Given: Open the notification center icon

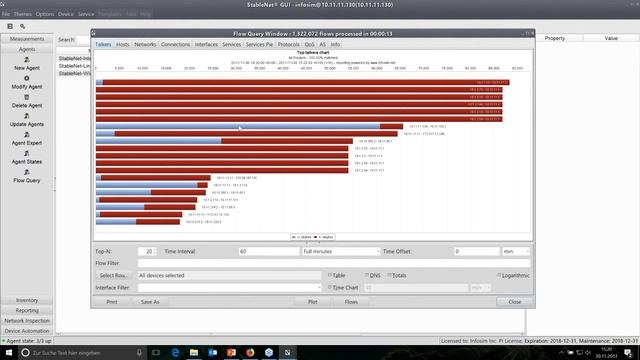Looking at the screenshot, I should tap(628, 352).
